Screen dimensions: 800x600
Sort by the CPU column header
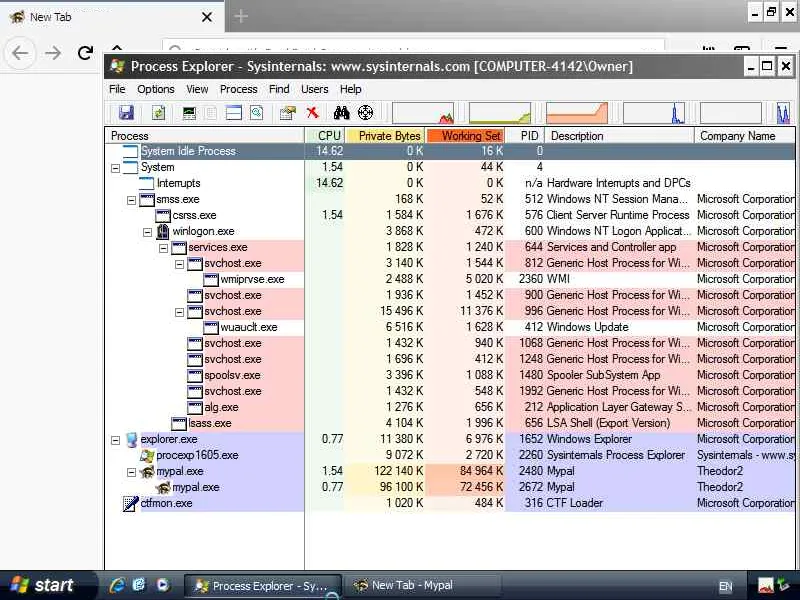pyautogui.click(x=325, y=136)
